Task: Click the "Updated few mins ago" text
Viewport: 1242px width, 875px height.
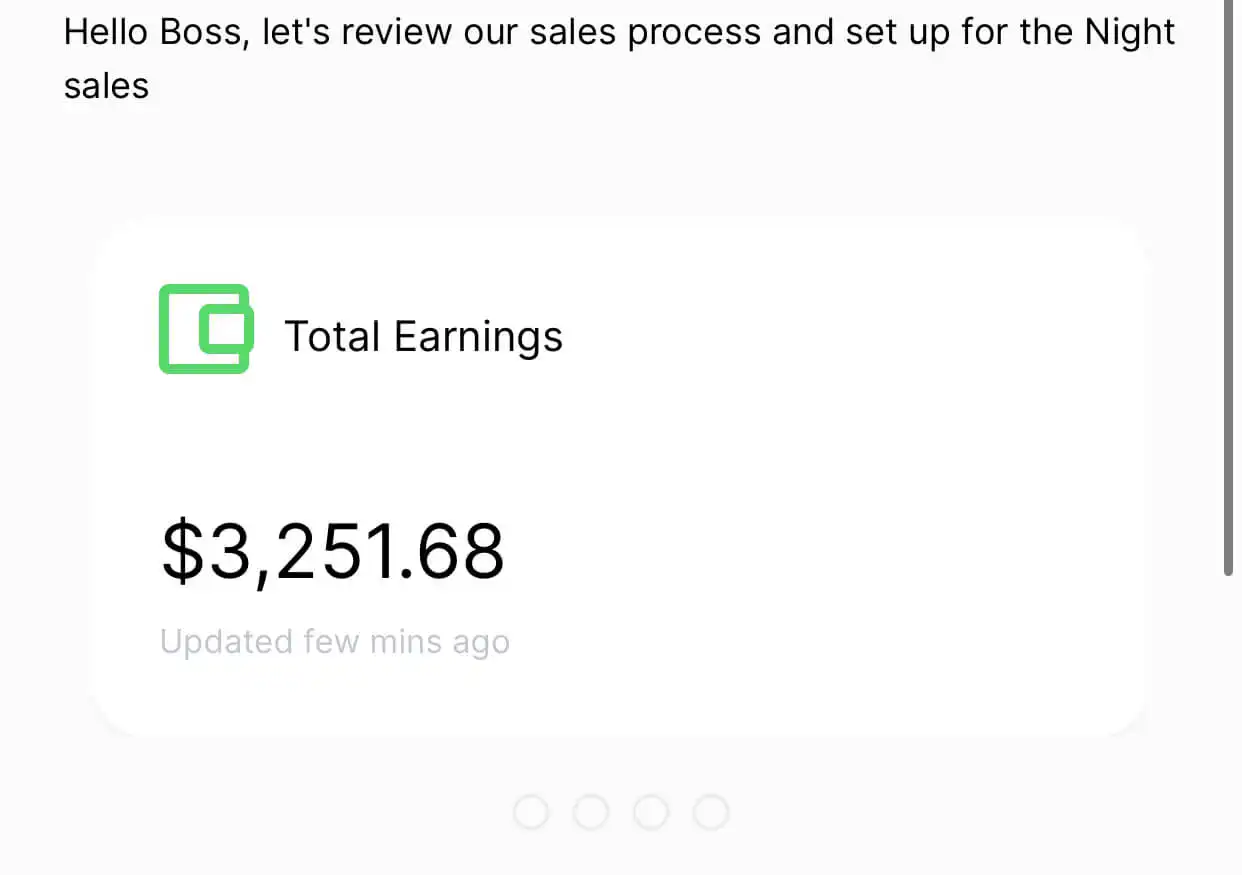Action: coord(335,642)
